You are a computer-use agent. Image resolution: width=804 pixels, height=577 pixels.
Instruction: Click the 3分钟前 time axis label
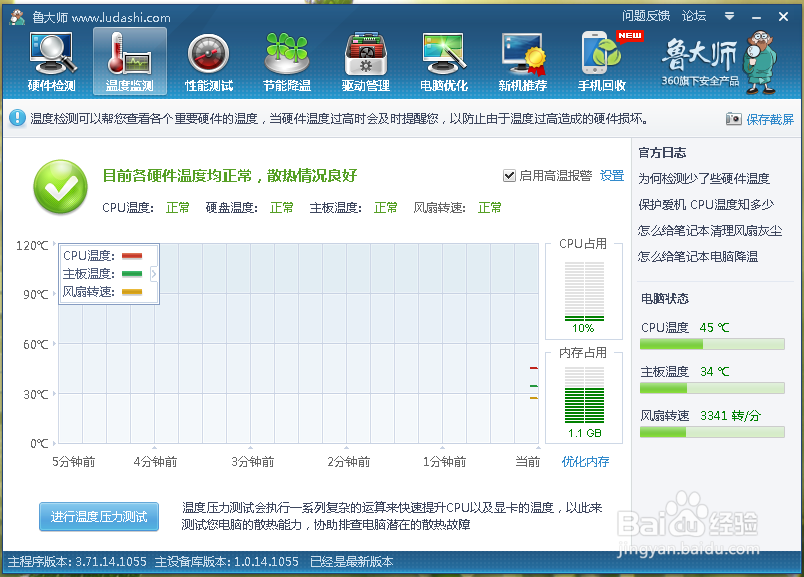pos(253,462)
